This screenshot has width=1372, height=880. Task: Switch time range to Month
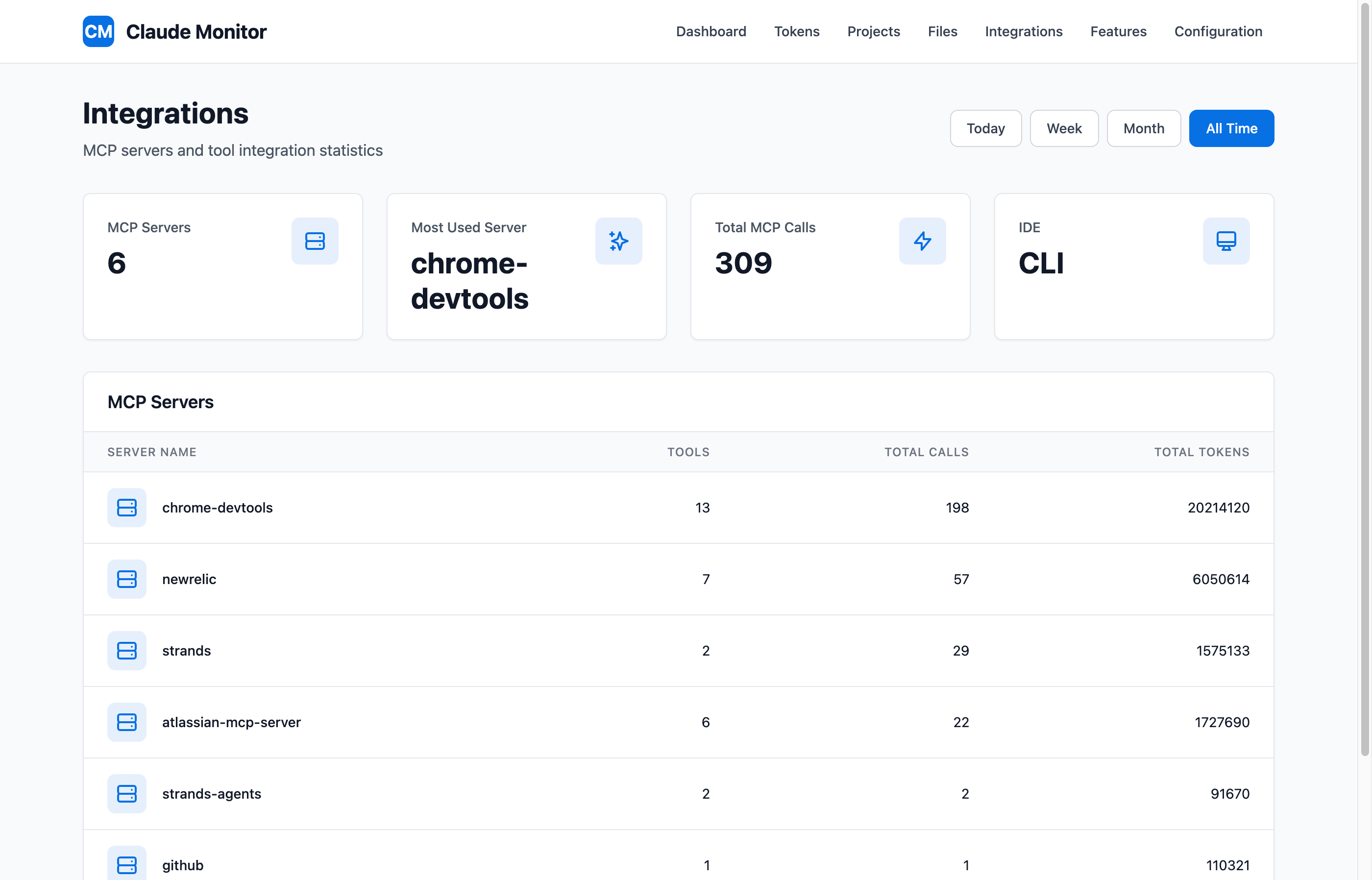pos(1144,128)
